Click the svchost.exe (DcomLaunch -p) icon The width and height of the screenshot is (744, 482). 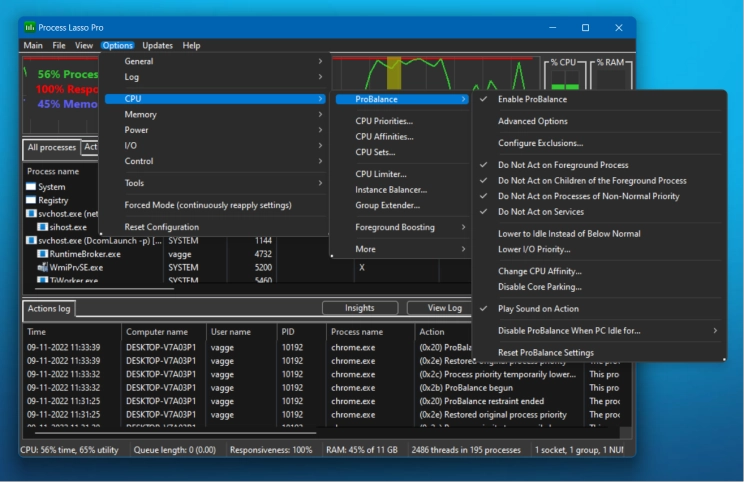click(31, 241)
